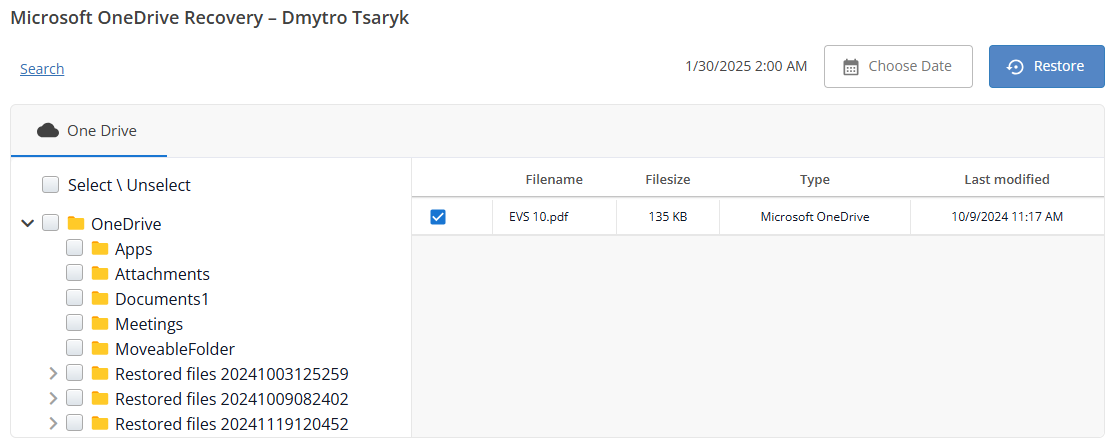This screenshot has width=1113, height=445.
Task: Click the Attachments folder icon
Action: pyautogui.click(x=99, y=274)
